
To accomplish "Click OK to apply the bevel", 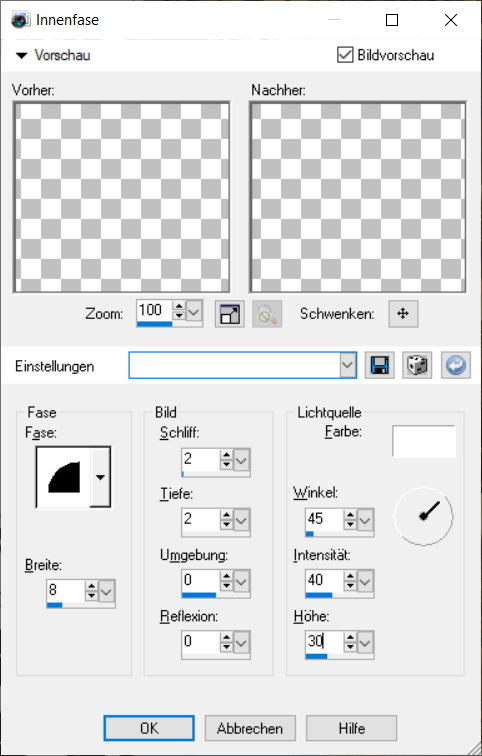I will pyautogui.click(x=149, y=728).
